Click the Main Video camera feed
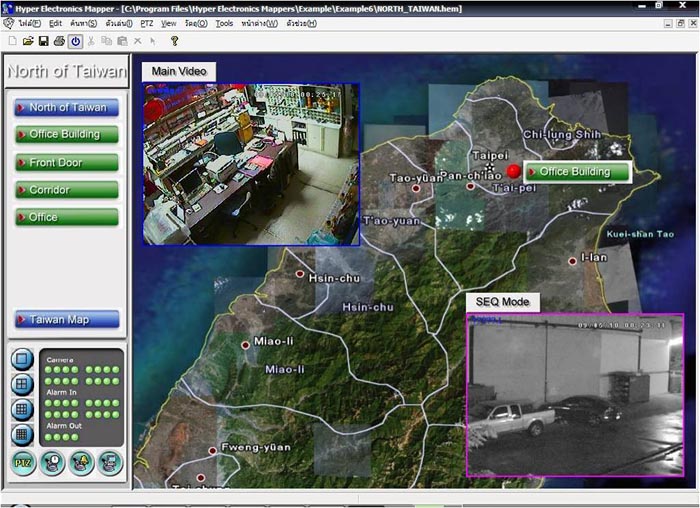The width and height of the screenshot is (700, 508). click(x=251, y=164)
